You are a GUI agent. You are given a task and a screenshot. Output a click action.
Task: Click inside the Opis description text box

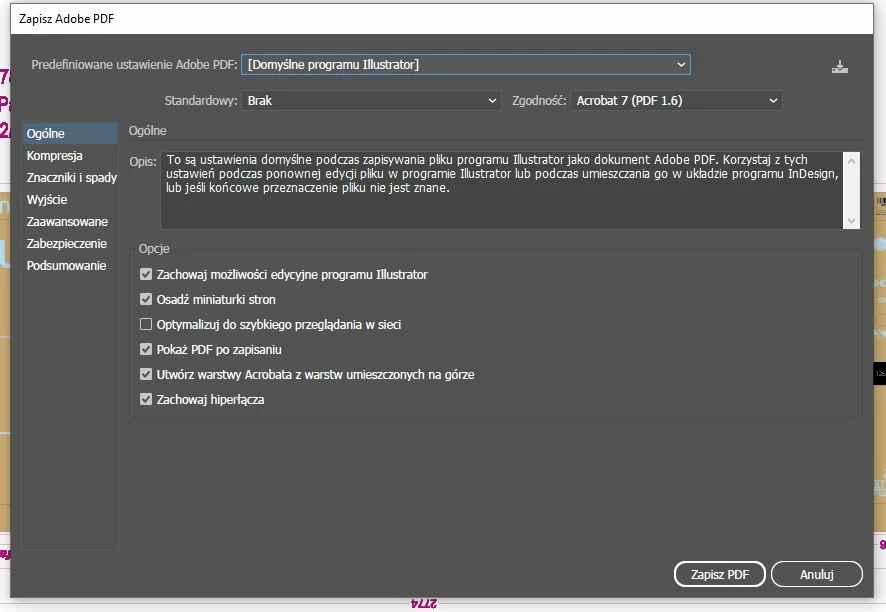(501, 190)
